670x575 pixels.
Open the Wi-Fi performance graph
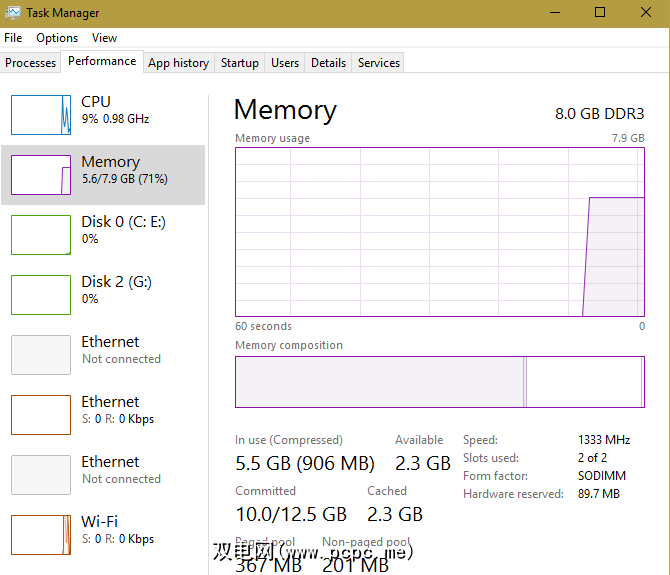coord(41,535)
